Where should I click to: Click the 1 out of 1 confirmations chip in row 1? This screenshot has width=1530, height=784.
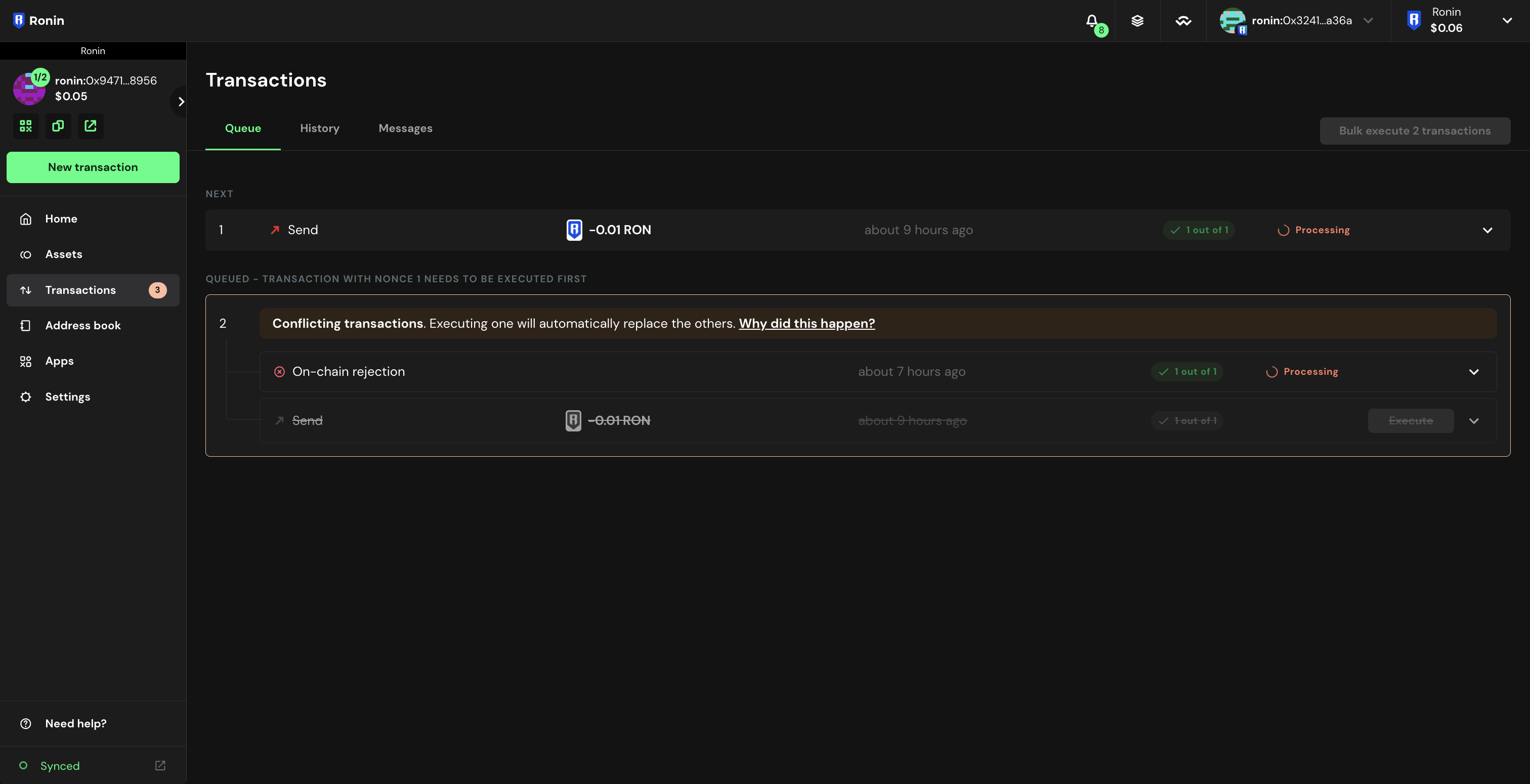1199,230
